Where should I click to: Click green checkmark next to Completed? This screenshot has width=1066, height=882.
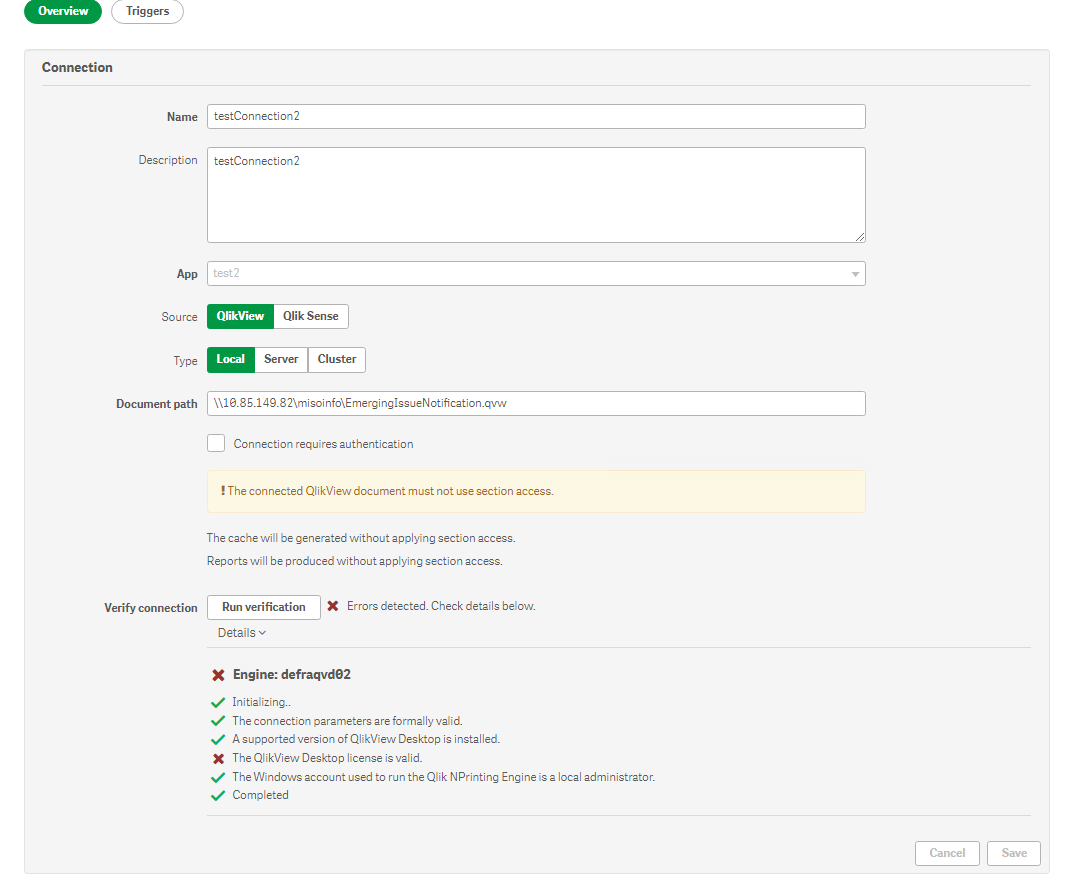[x=218, y=796]
